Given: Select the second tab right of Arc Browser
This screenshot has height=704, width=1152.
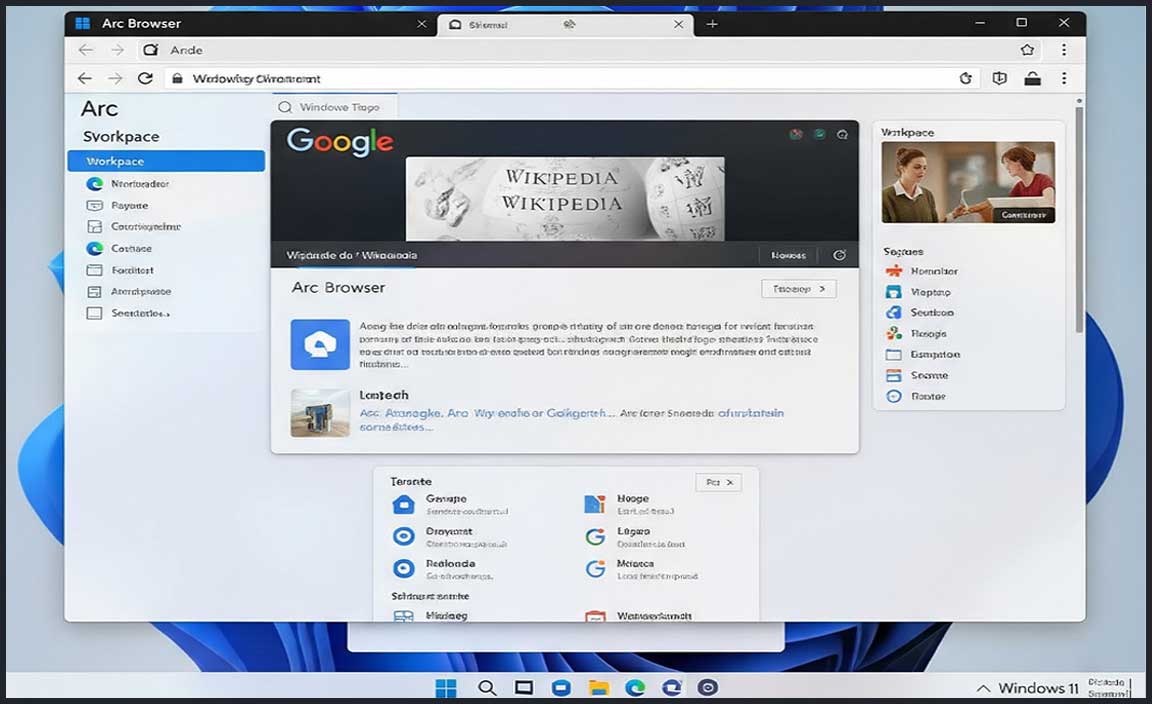Looking at the screenshot, I should coord(566,24).
